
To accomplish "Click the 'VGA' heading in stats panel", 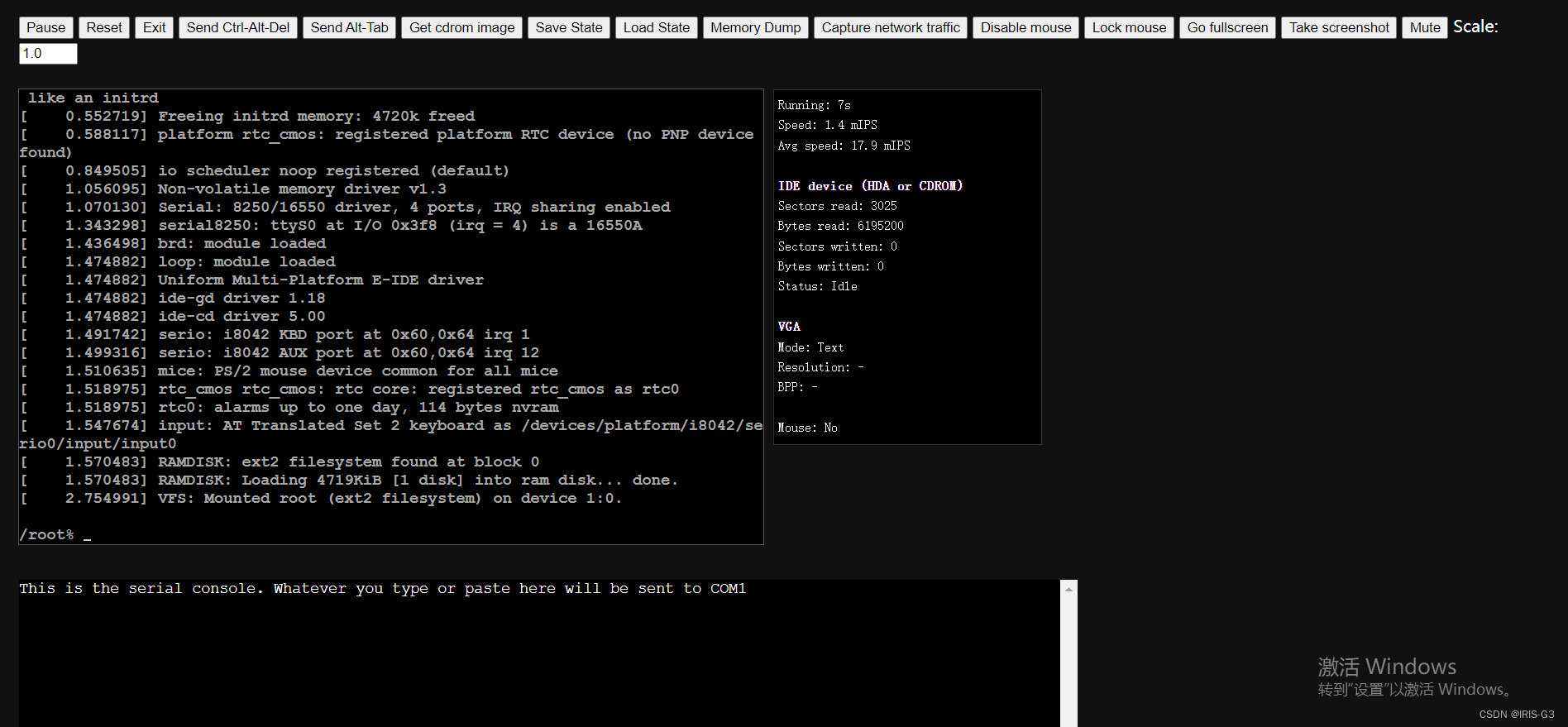I will coord(789,327).
